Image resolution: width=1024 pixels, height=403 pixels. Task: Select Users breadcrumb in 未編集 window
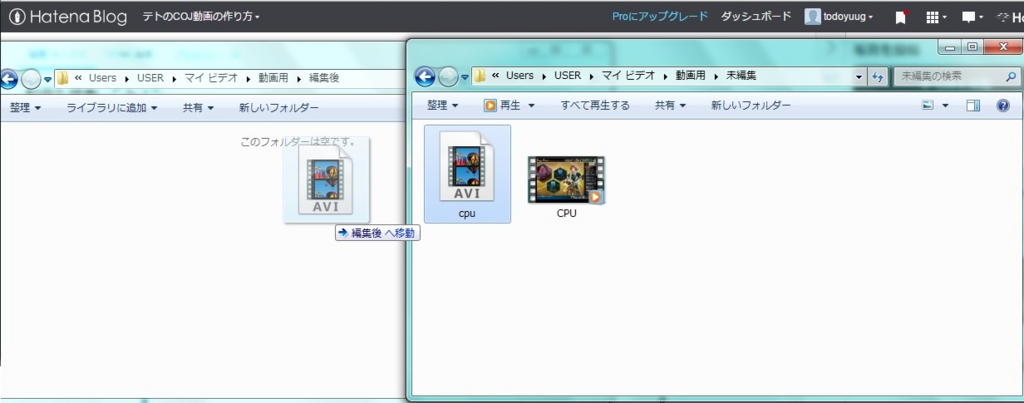coord(520,76)
